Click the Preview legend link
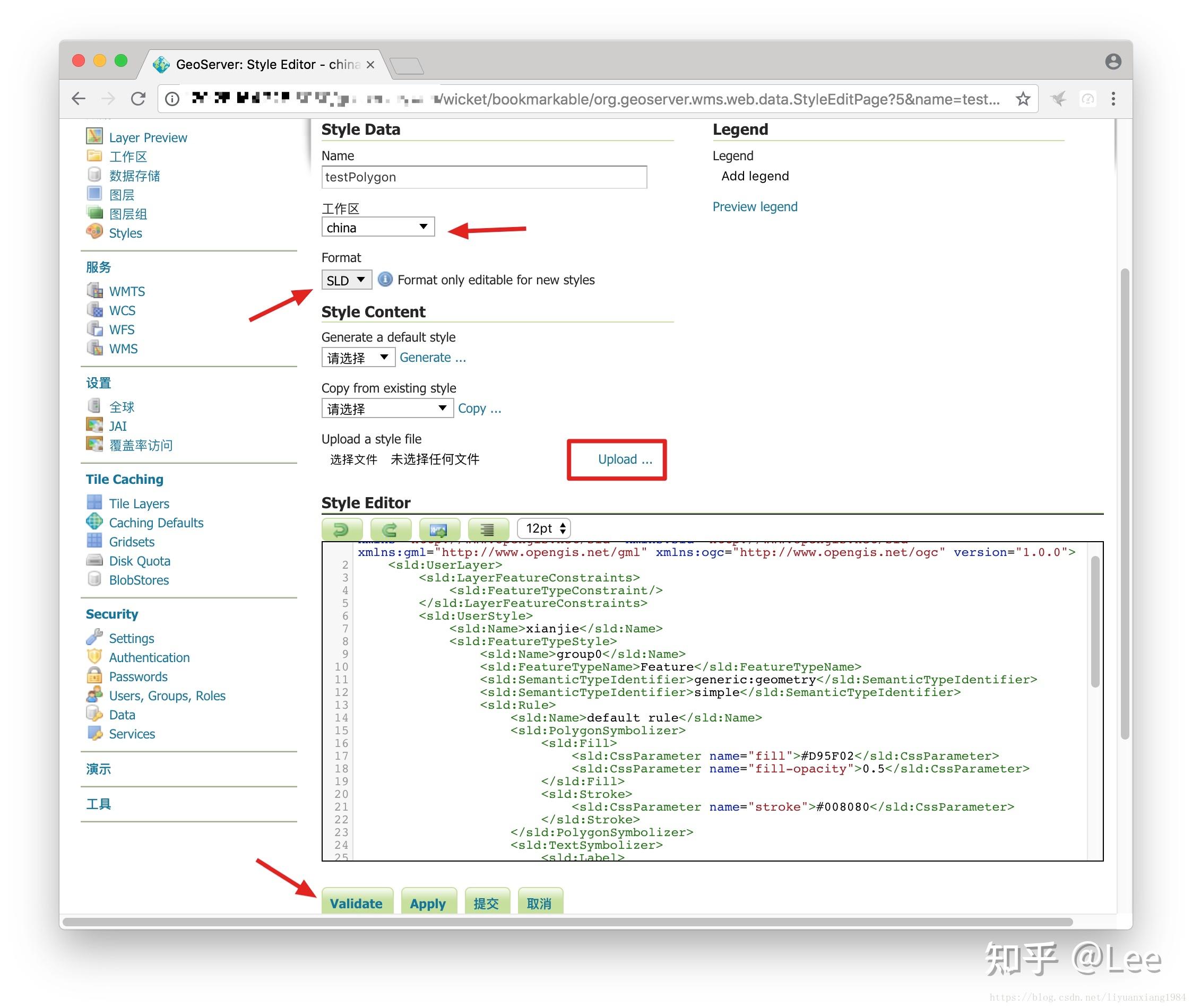 [755, 206]
